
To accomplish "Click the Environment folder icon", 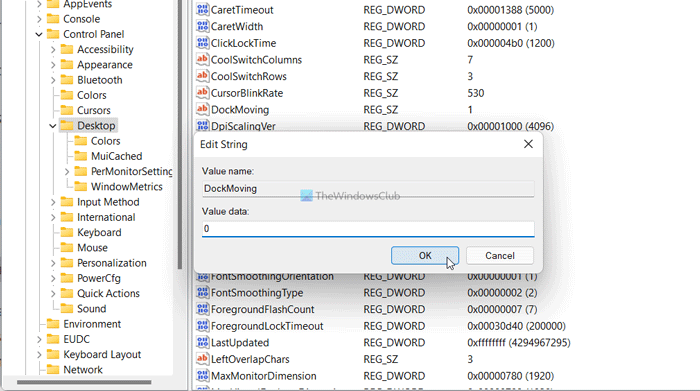I will tap(53, 324).
